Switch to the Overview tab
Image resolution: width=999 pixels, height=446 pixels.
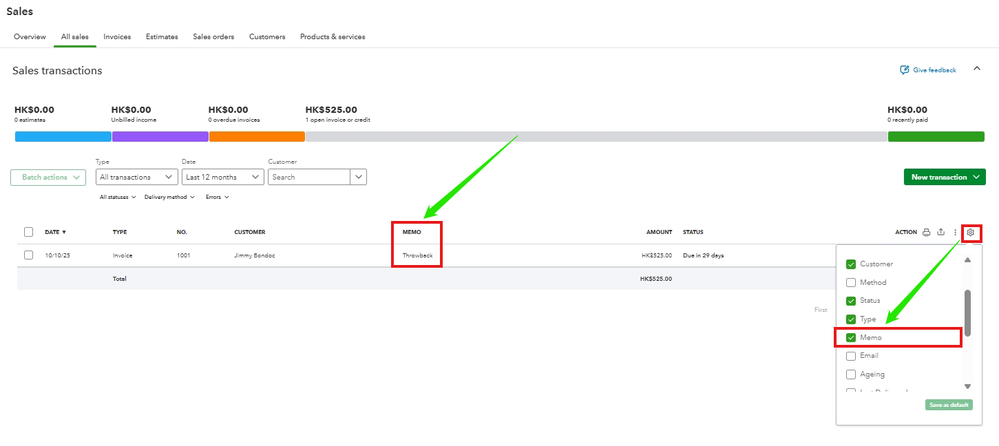click(x=30, y=37)
